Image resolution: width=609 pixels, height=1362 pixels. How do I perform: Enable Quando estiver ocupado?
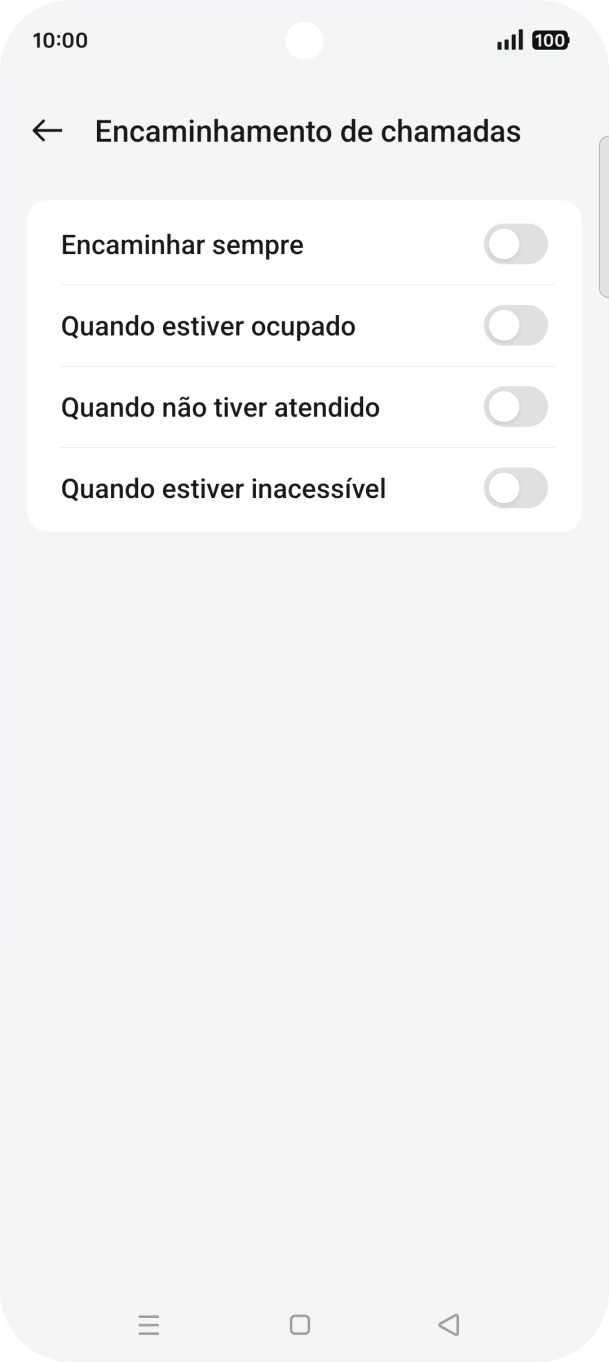coord(516,325)
